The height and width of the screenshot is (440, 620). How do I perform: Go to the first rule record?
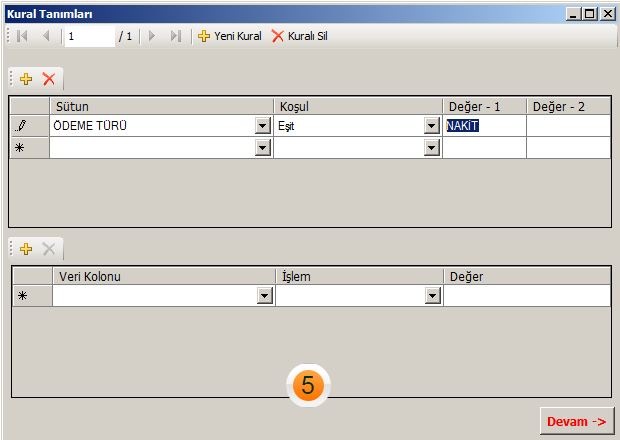point(22,36)
